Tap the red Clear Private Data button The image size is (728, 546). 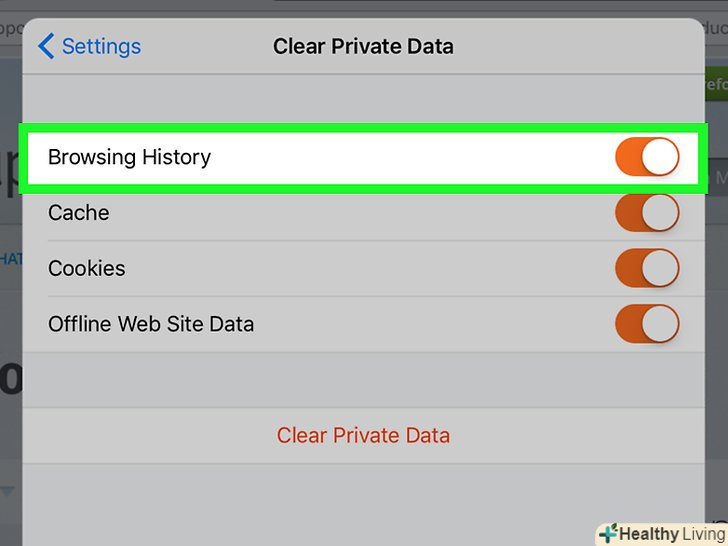[x=363, y=435]
